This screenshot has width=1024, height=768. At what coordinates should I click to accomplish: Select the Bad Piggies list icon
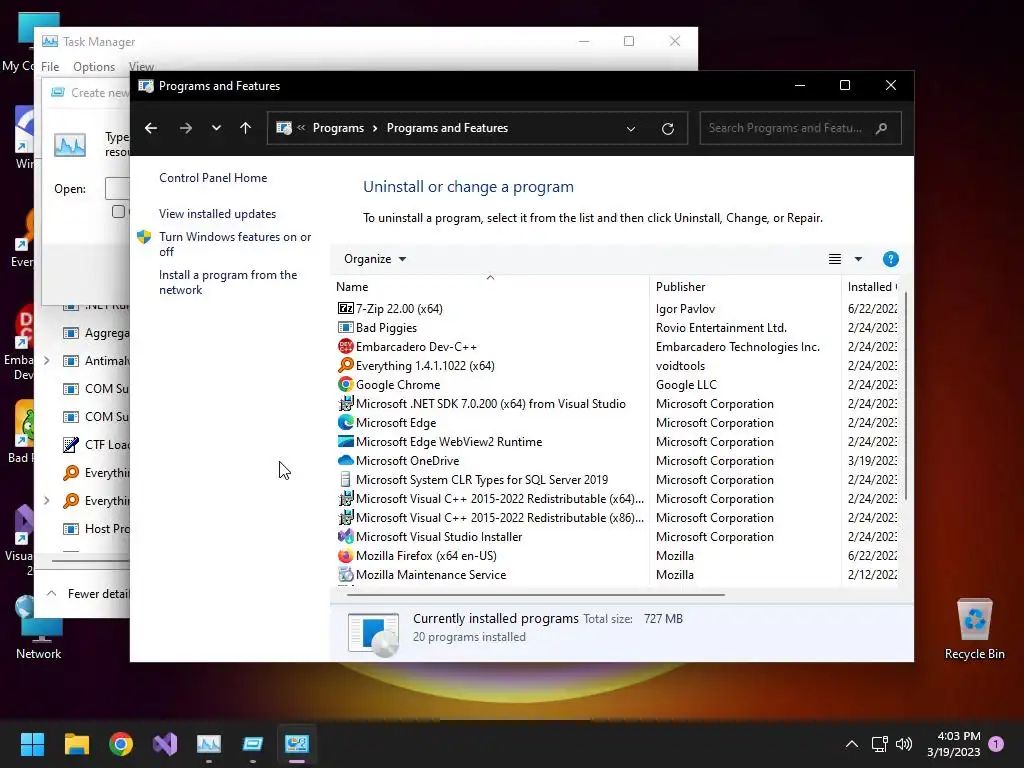click(345, 327)
